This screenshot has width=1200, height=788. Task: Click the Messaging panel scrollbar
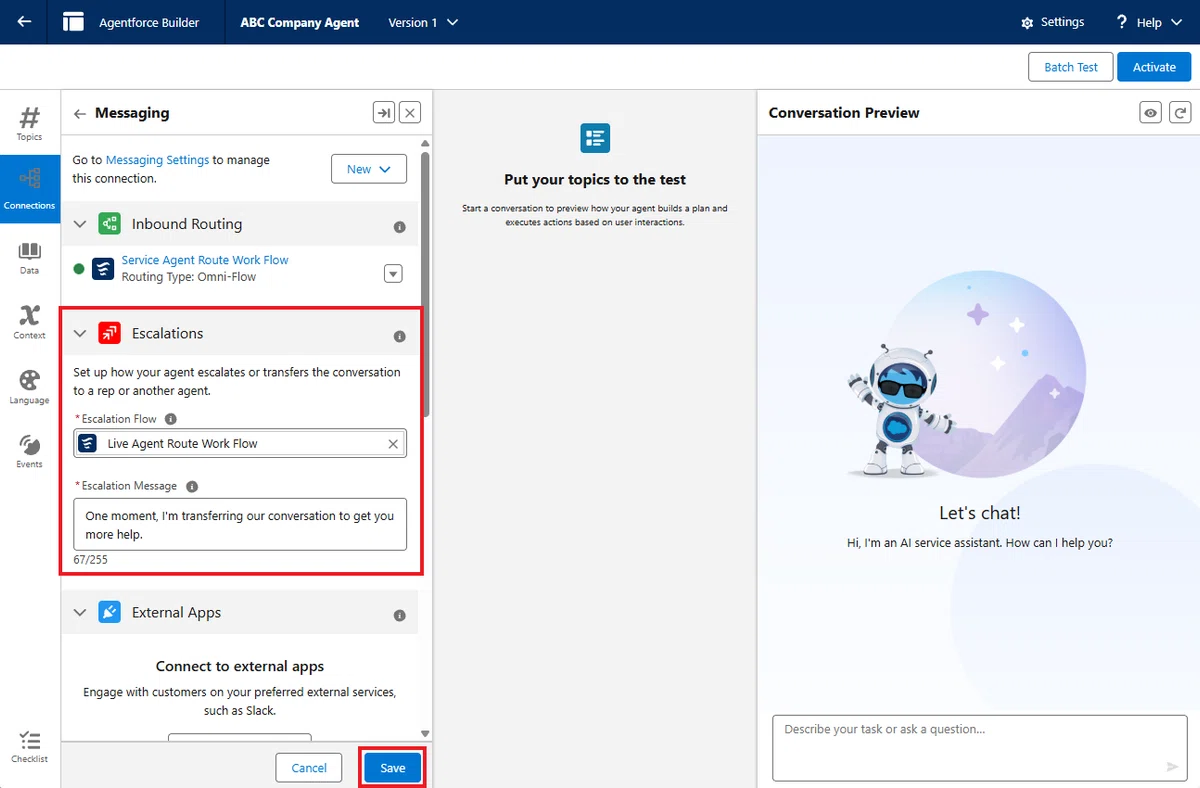point(426,283)
